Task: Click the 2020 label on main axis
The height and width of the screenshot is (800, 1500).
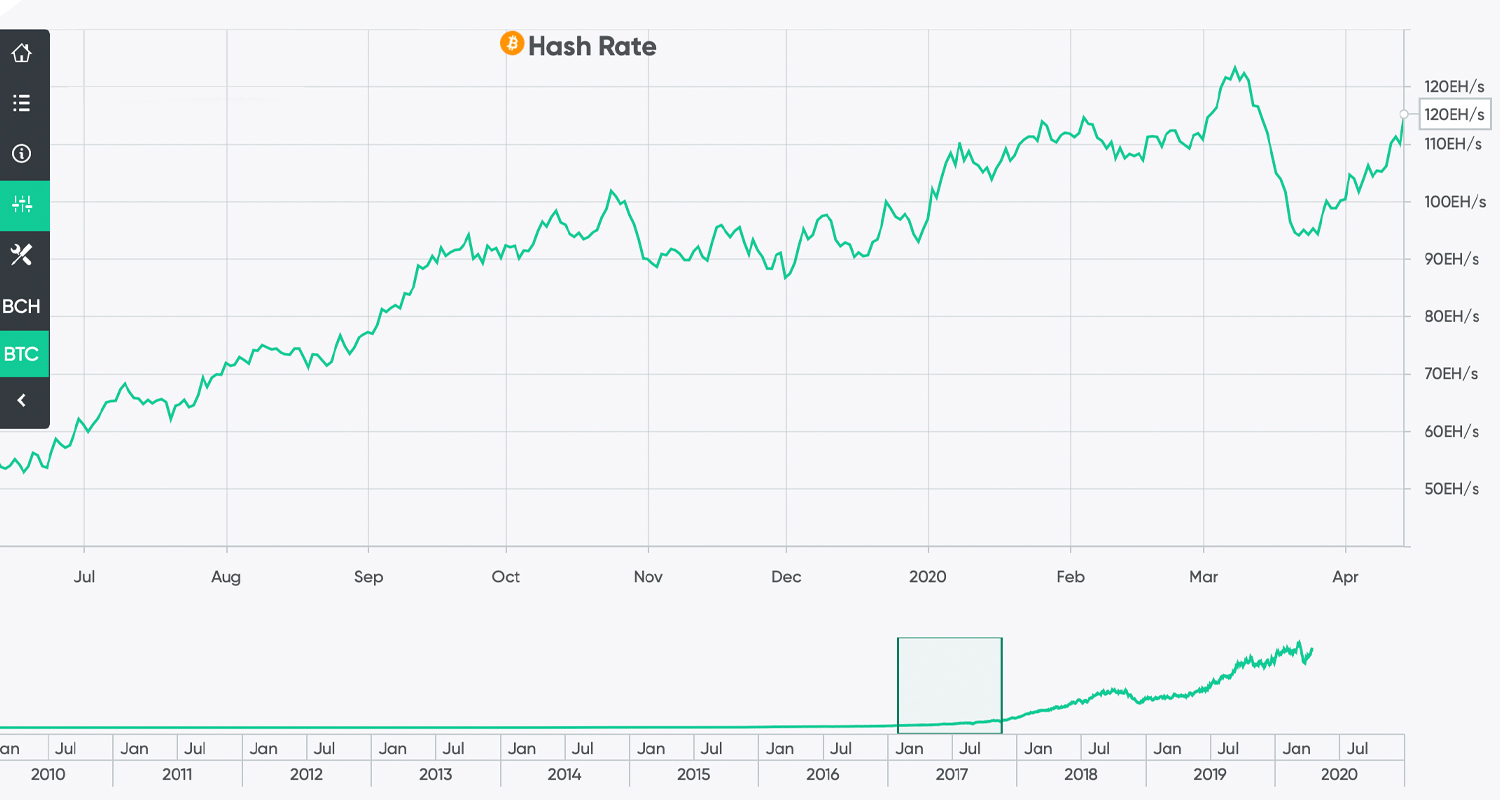Action: click(927, 577)
